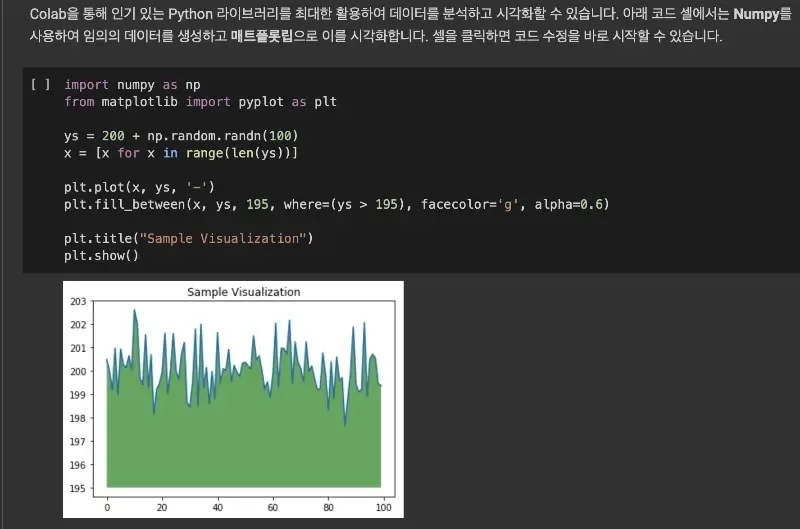Run the code cell via the brackets
Screen dimensions: 800x529
click(x=40, y=85)
